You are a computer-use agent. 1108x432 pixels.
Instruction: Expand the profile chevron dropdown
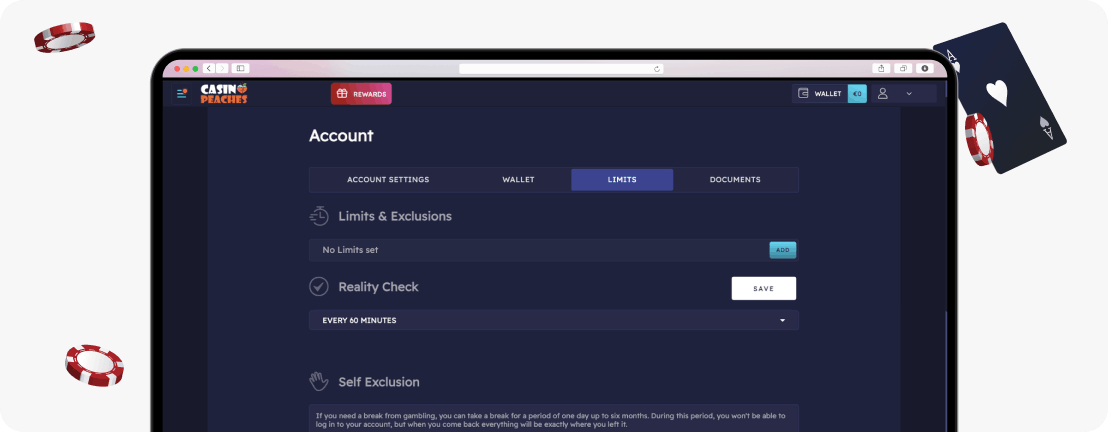tap(909, 93)
